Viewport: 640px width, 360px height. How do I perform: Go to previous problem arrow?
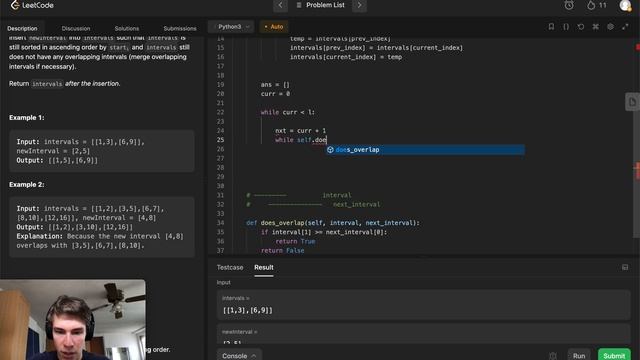pyautogui.click(x=280, y=5)
